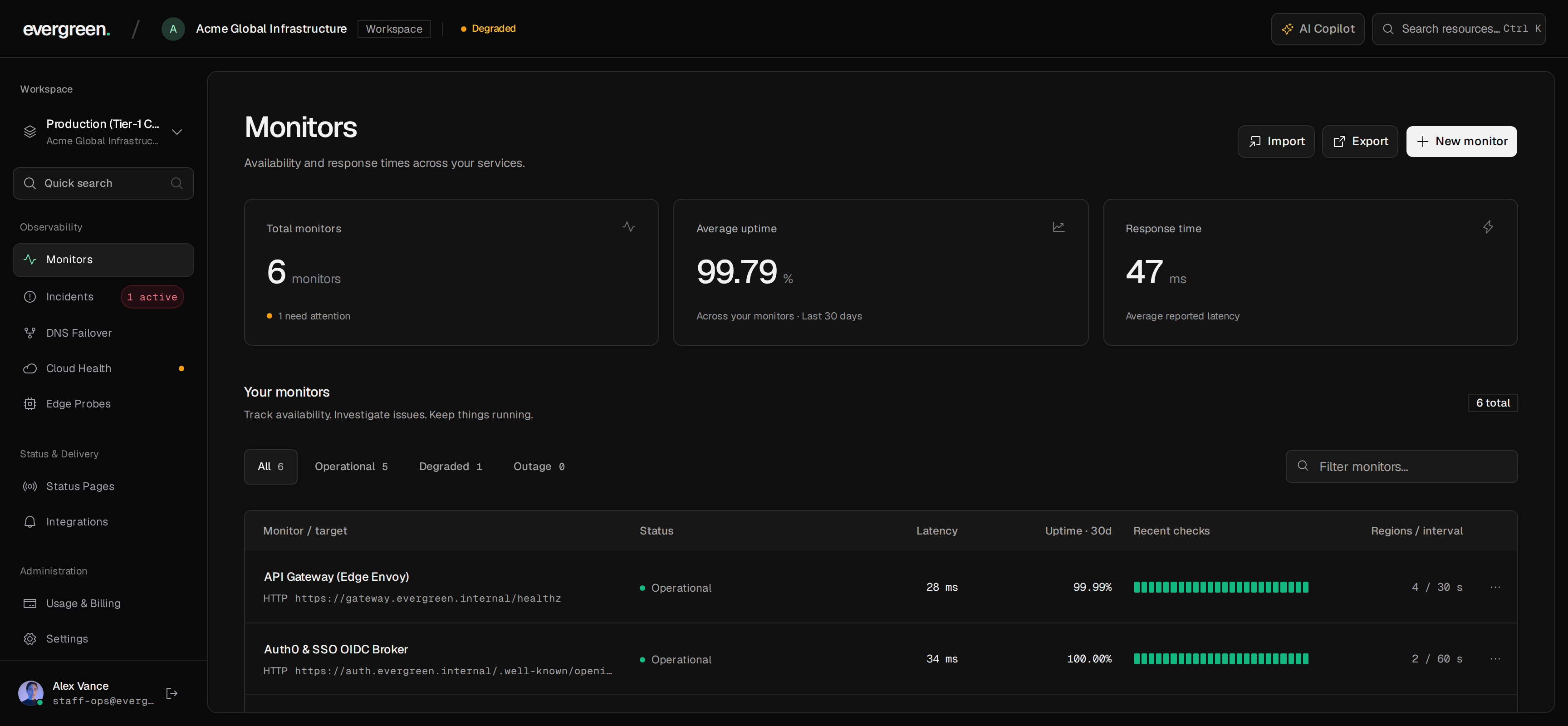Click the logout icon beside Alex Vance
The image size is (1568, 726).
171,693
